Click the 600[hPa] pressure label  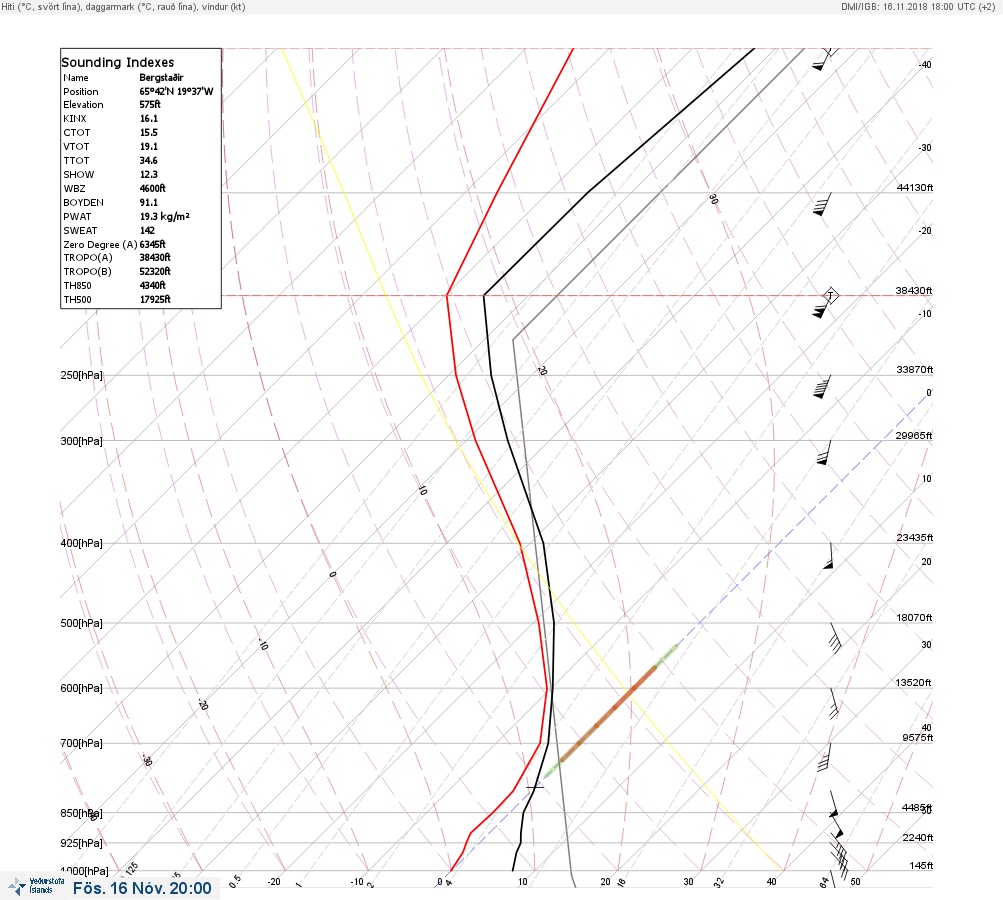[x=81, y=689]
